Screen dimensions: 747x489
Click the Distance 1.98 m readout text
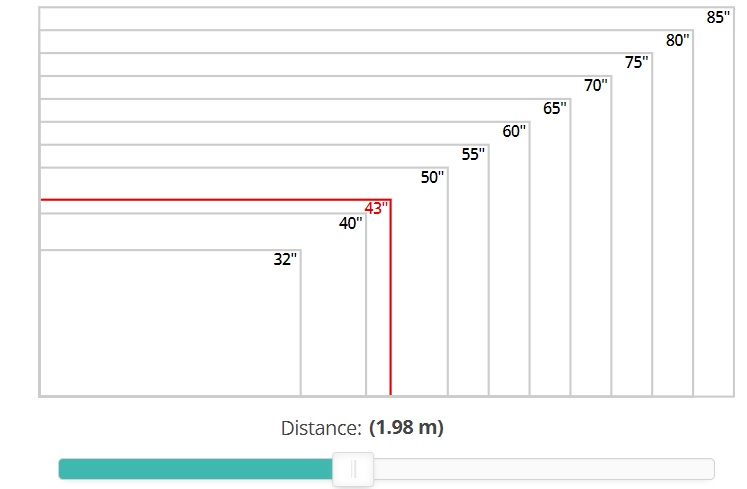(x=362, y=428)
